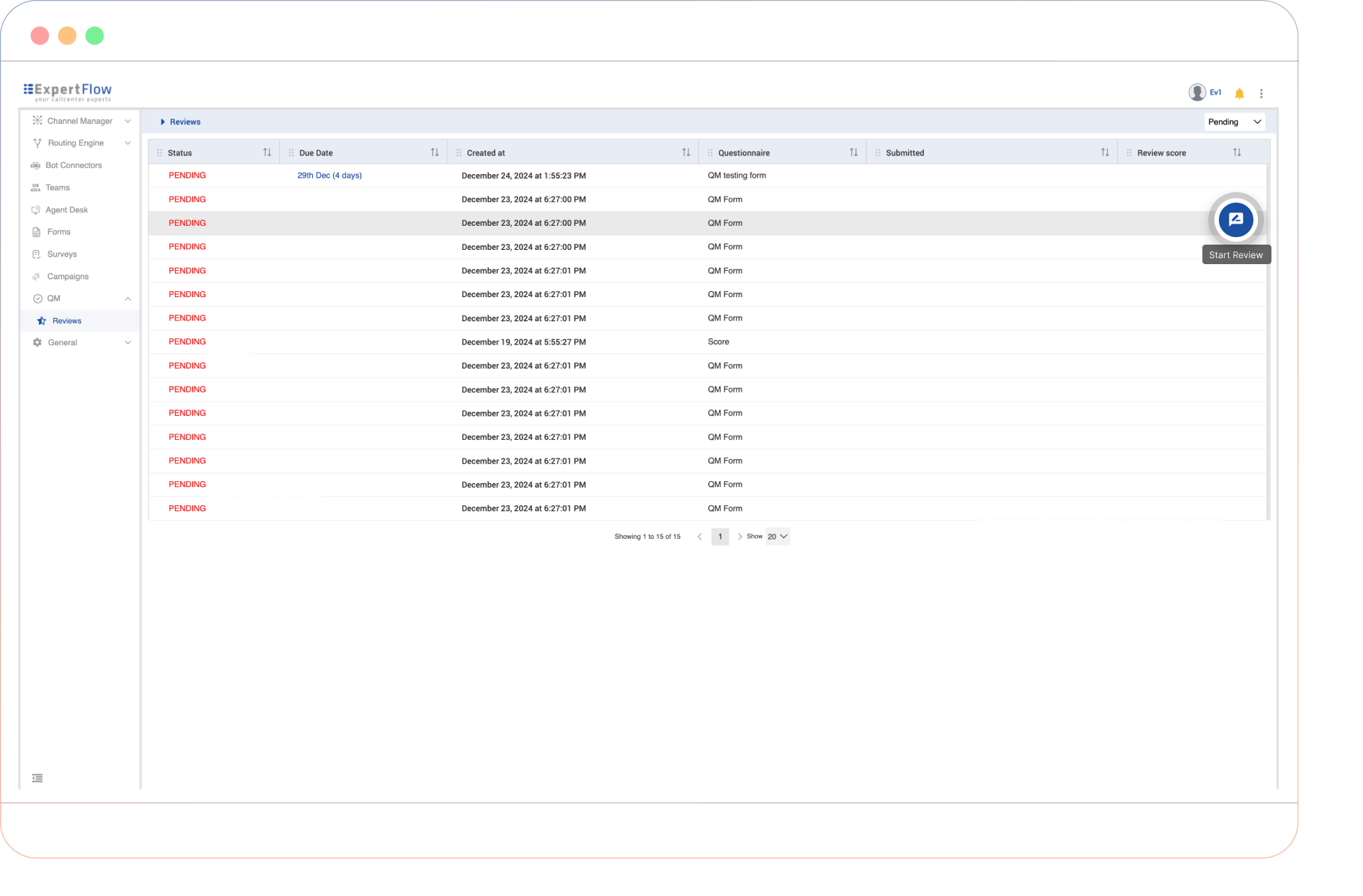Viewport: 1363px width, 896px height.
Task: Go to Agent Desk in sidebar
Action: pyautogui.click(x=67, y=210)
